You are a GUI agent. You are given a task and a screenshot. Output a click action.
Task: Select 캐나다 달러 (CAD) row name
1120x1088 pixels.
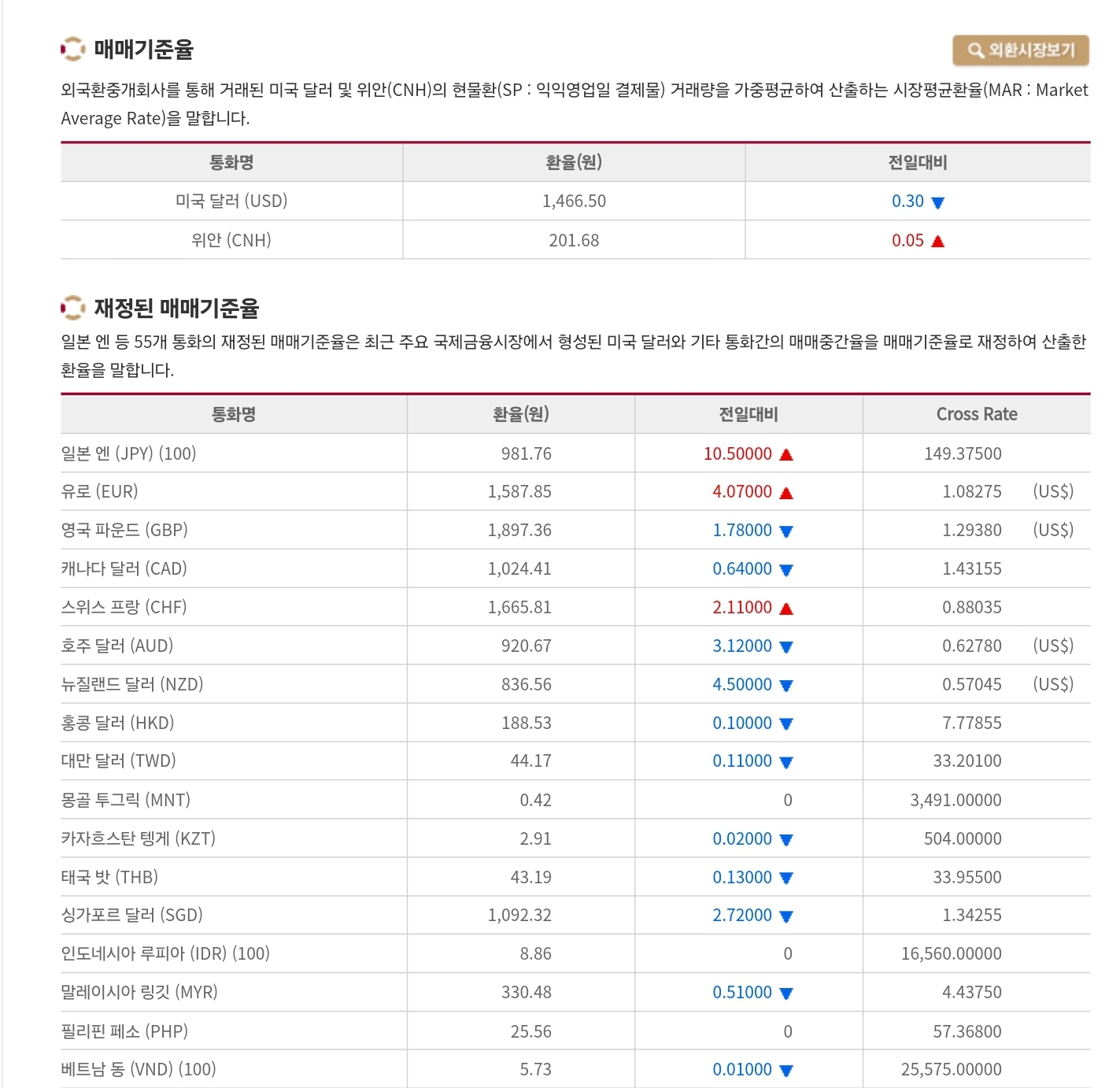pyautogui.click(x=124, y=568)
